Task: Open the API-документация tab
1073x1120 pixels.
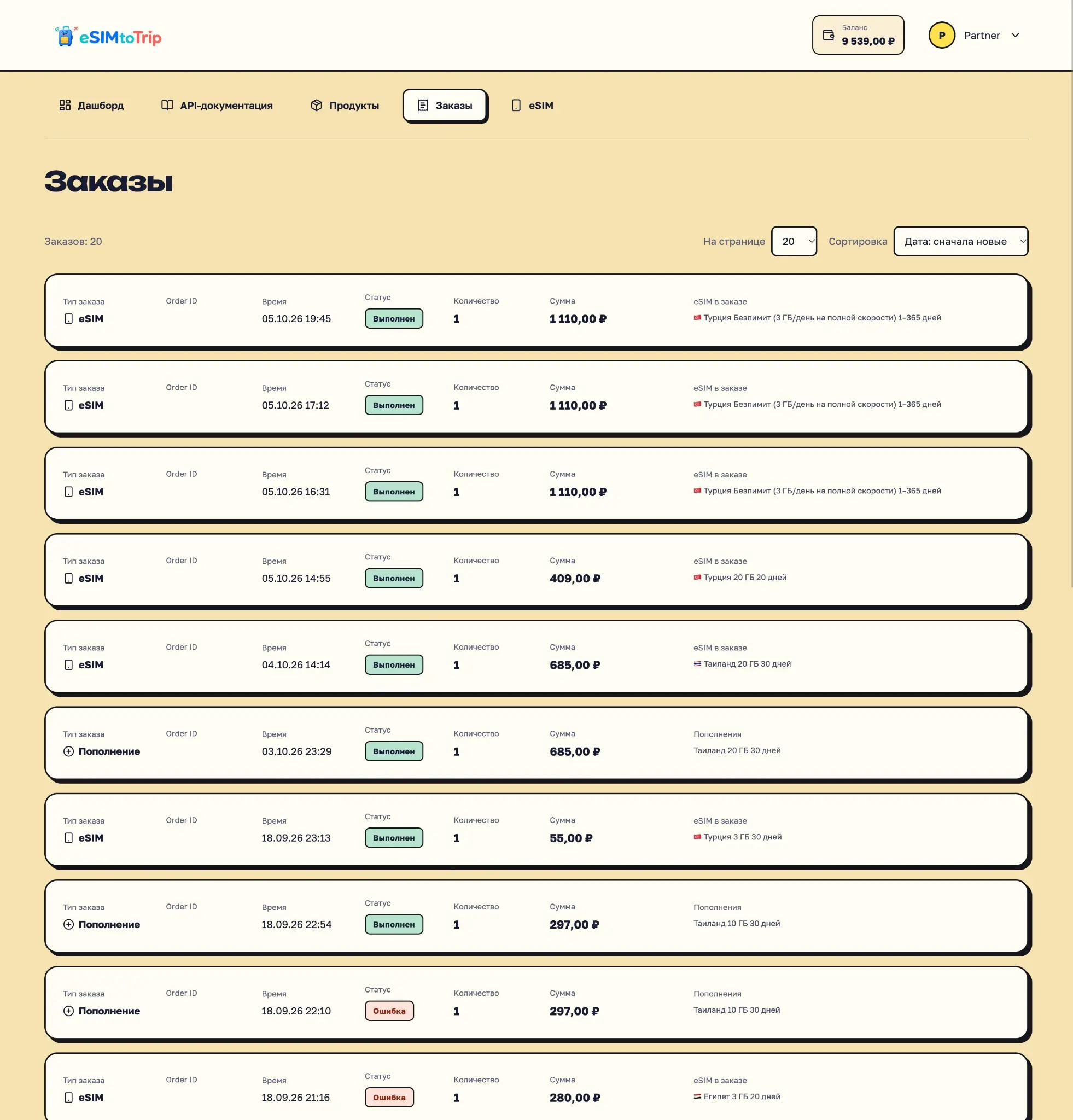Action: pos(217,105)
